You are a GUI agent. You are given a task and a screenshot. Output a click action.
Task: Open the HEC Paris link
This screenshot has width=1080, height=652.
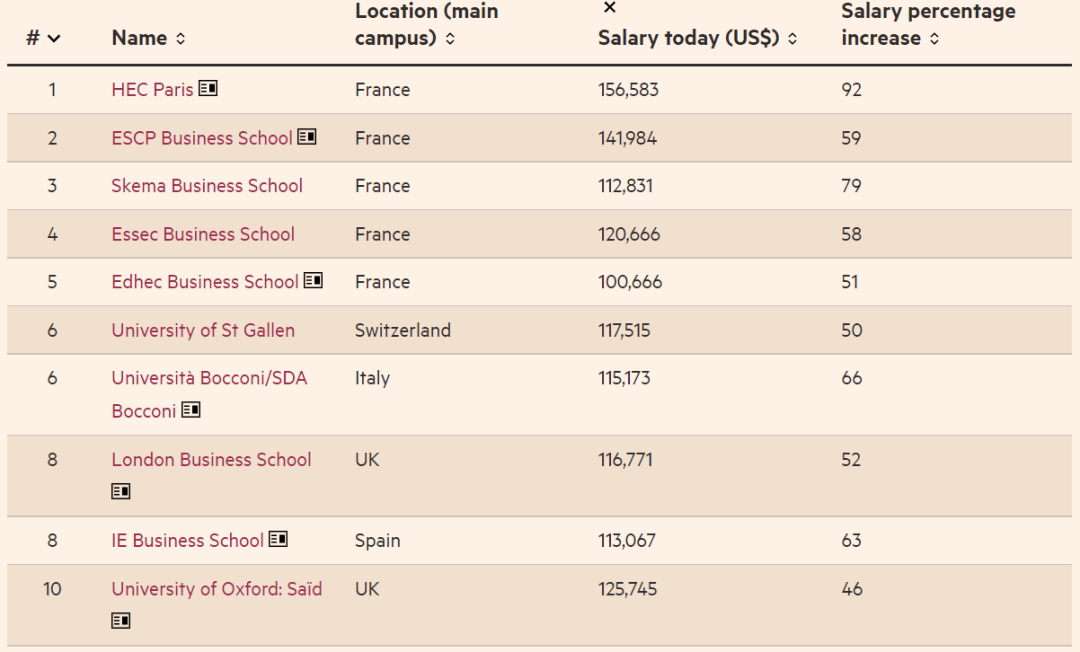click(152, 89)
